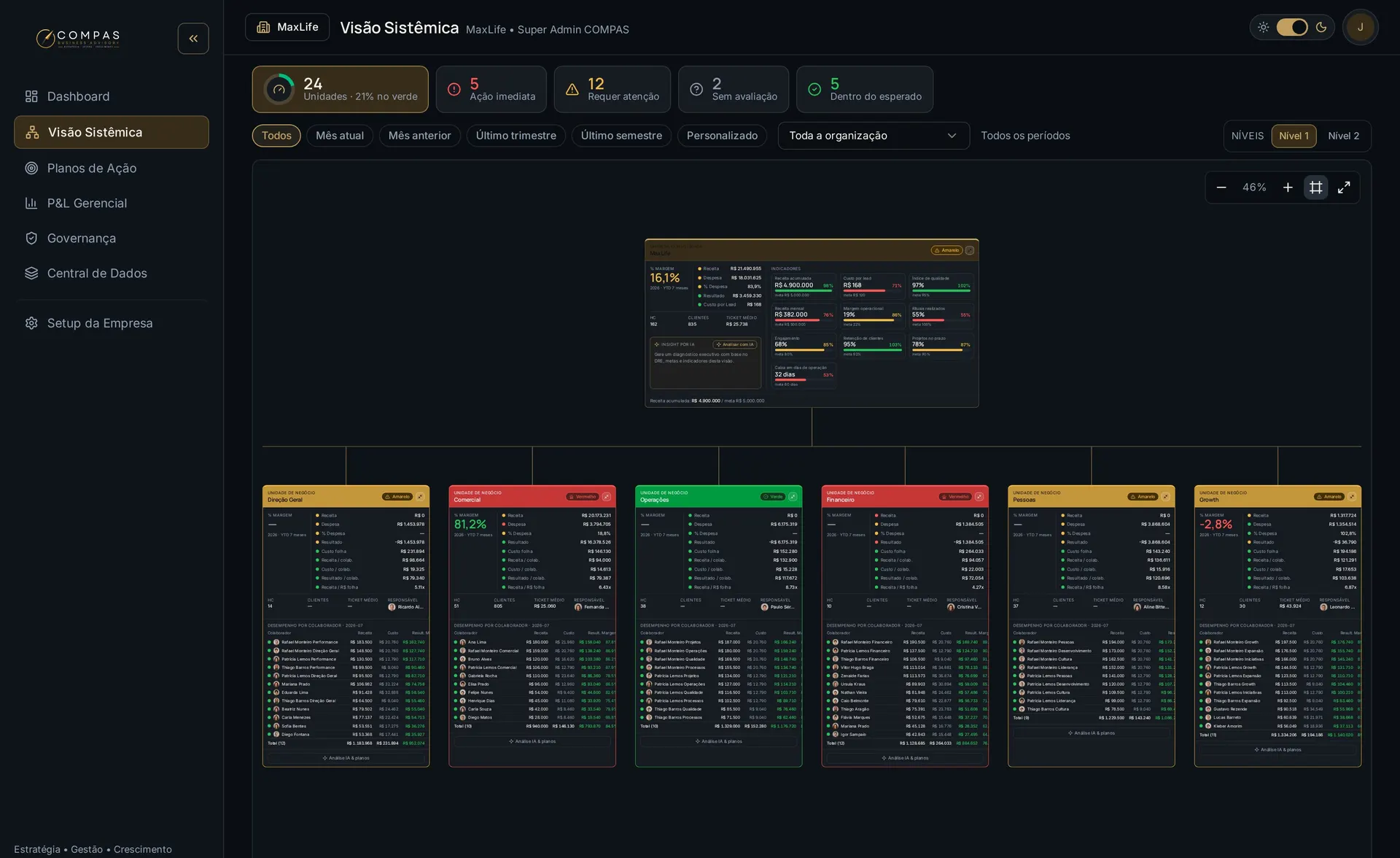The image size is (1400, 858).
Task: Click the sun light-mode icon
Action: [1264, 27]
